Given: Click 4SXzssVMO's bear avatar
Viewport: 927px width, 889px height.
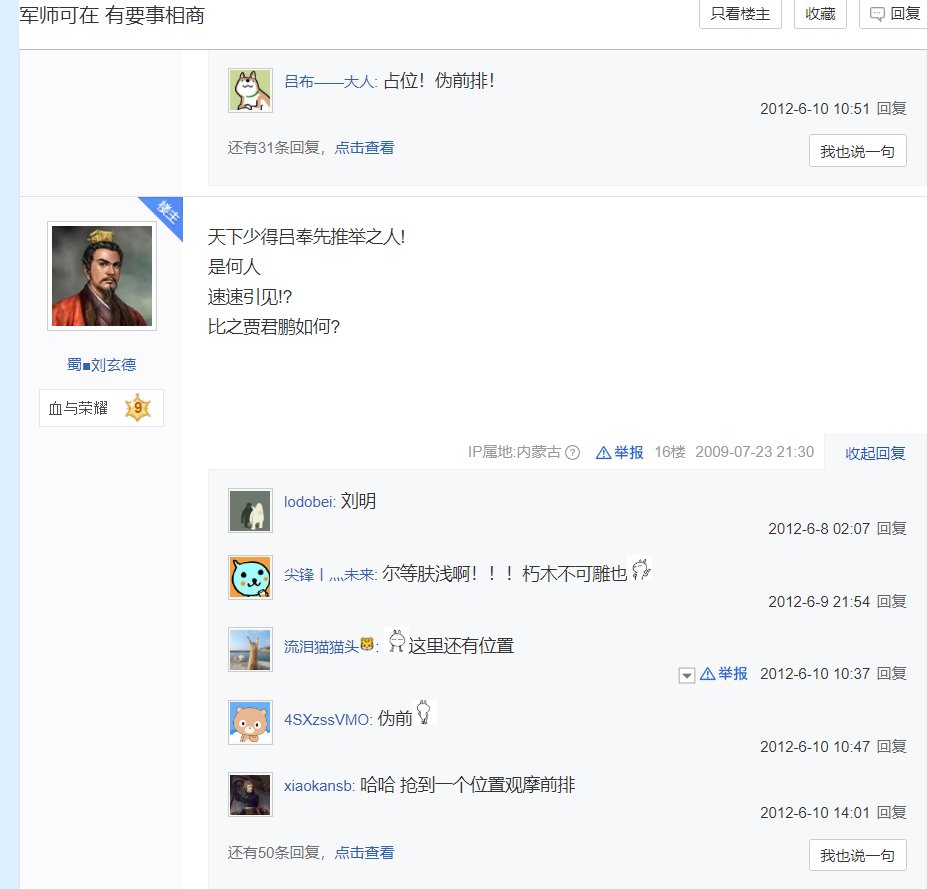Looking at the screenshot, I should (x=250, y=722).
